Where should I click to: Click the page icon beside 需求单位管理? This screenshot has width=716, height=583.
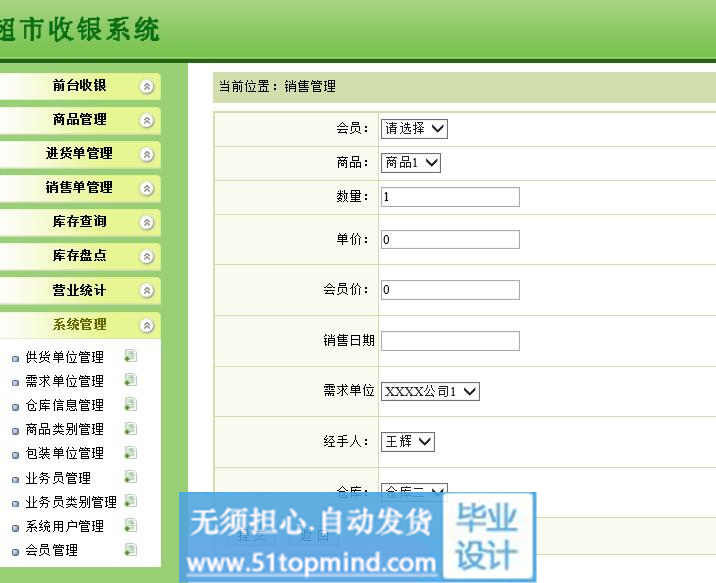coord(131,380)
